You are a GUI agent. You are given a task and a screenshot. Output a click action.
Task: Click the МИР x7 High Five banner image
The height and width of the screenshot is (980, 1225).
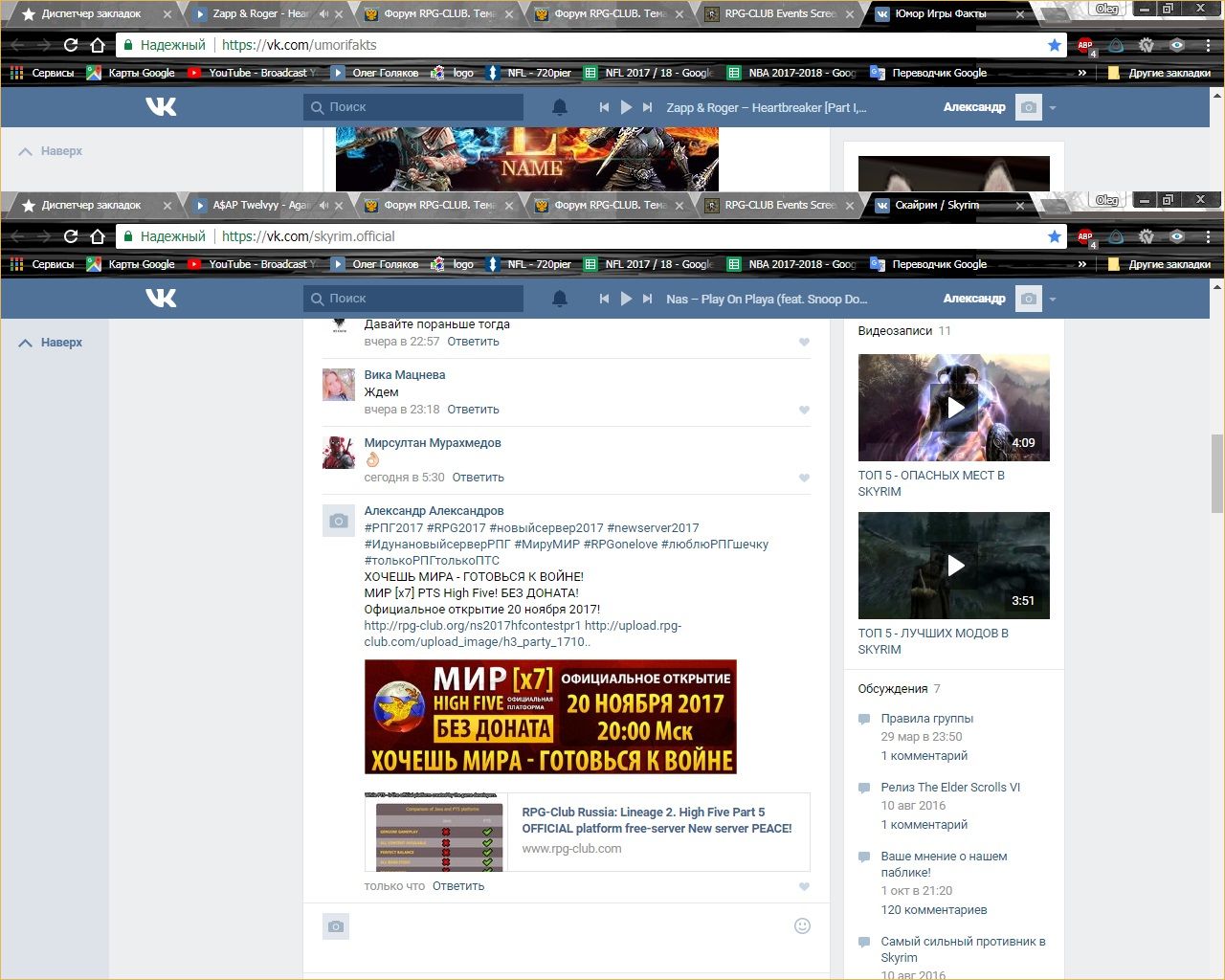click(x=550, y=717)
